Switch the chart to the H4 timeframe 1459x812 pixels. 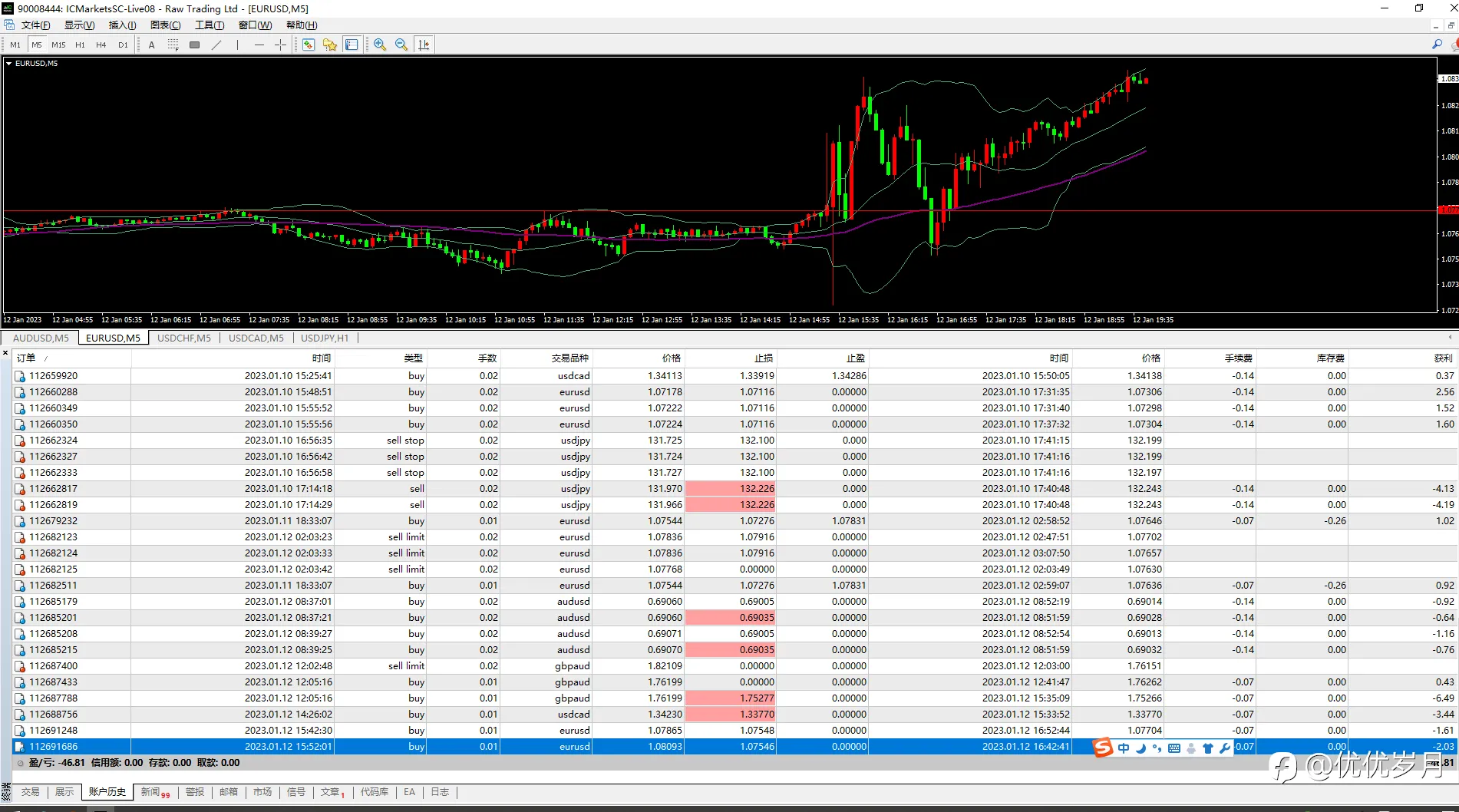(101, 45)
